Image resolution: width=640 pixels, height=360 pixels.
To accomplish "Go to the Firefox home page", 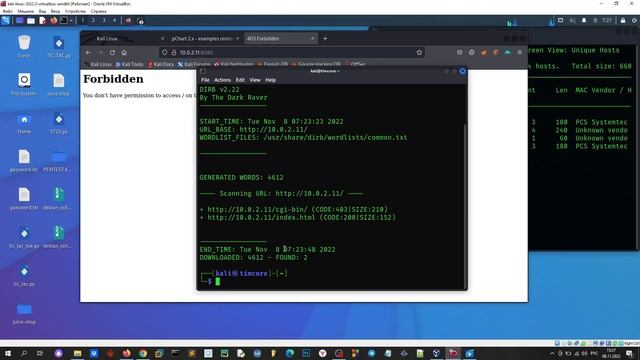I will pyautogui.click(x=124, y=53).
